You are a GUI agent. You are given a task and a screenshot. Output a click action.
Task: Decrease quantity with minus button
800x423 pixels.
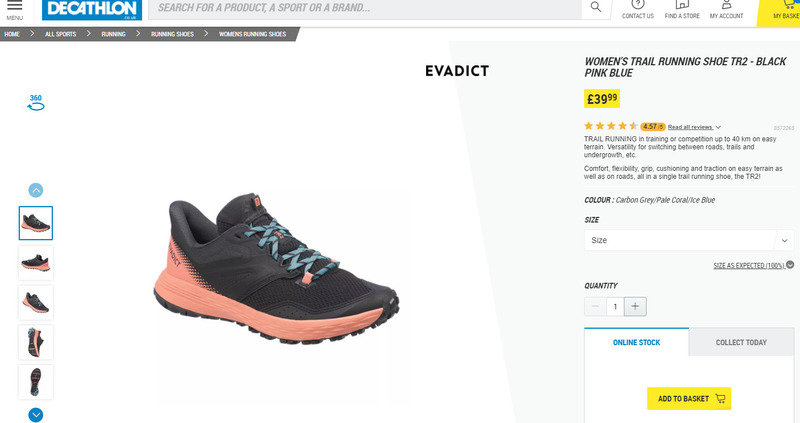point(595,306)
